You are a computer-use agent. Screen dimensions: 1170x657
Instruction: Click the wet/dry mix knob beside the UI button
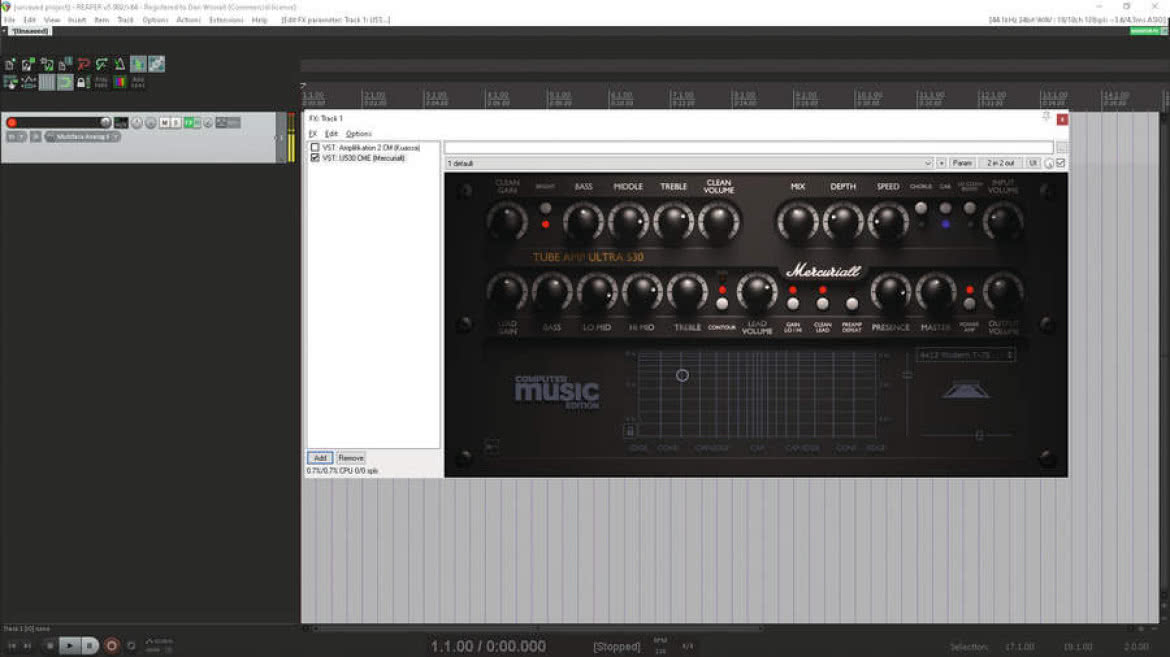click(1049, 163)
